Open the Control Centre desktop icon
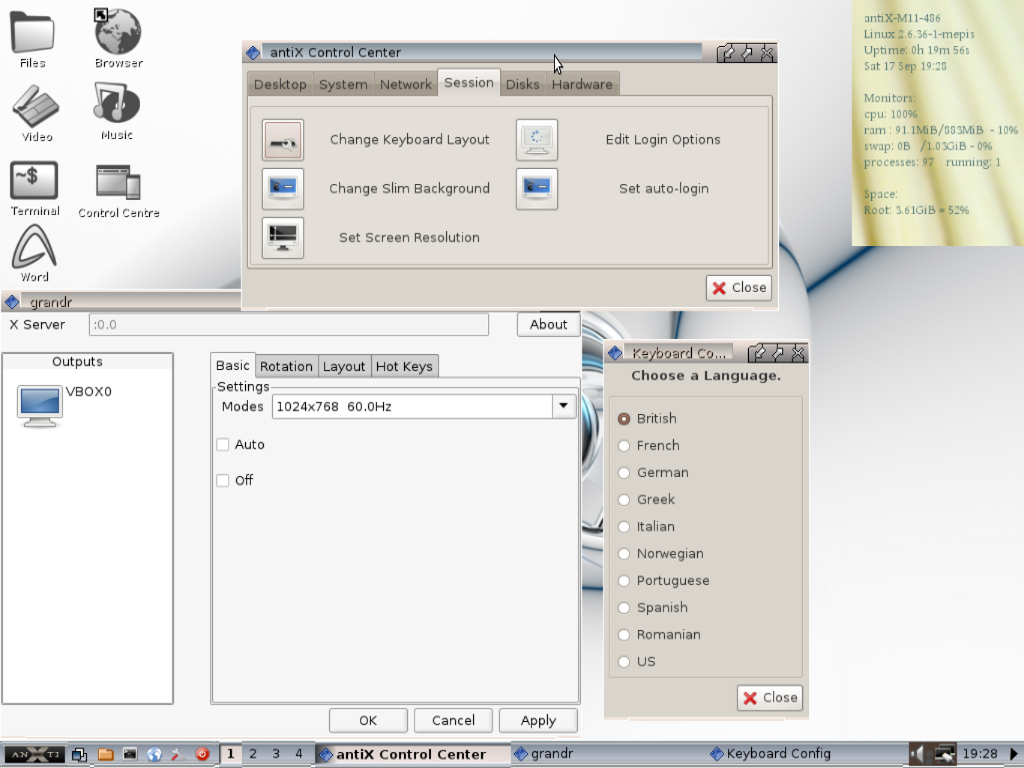The width and height of the screenshot is (1024, 768). pyautogui.click(x=118, y=191)
